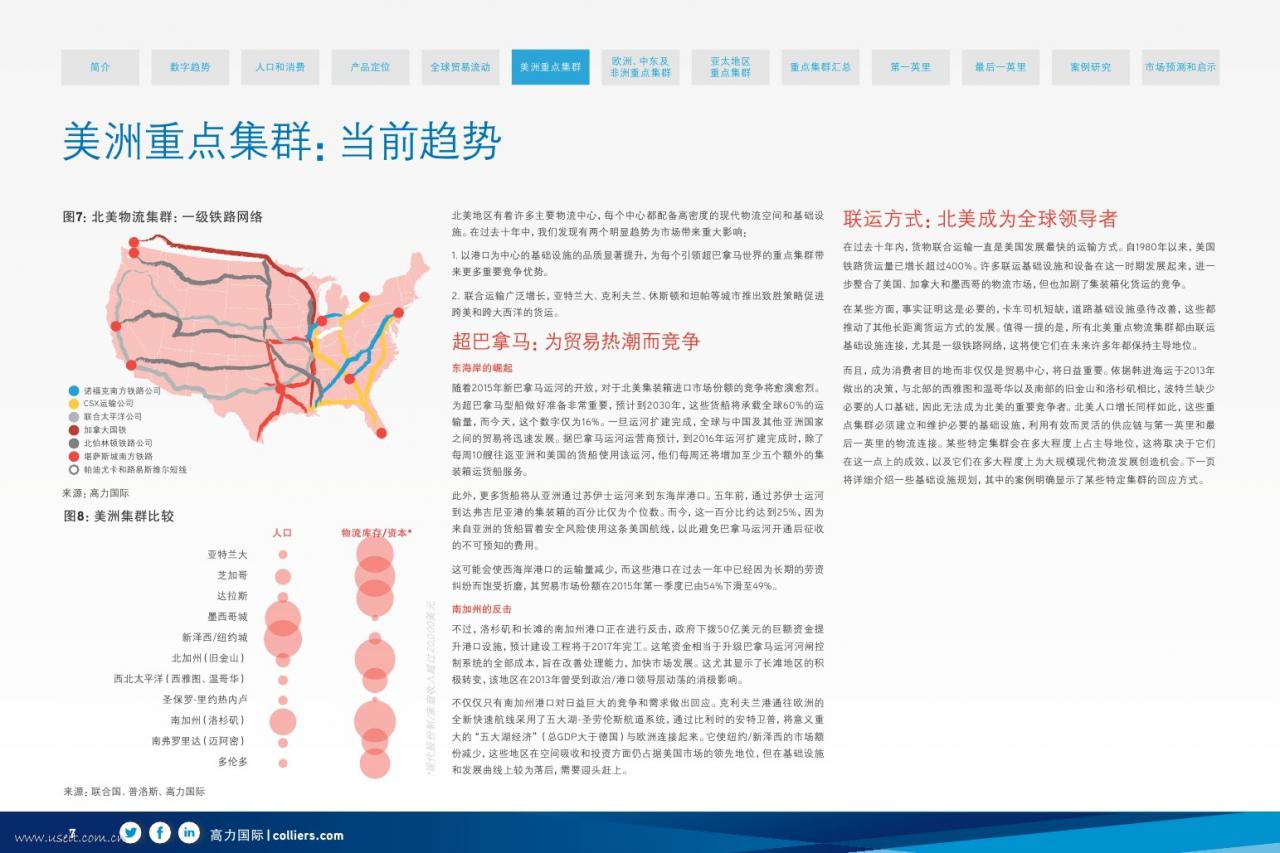Visit the colliers.com link in the footer
The height and width of the screenshot is (853, 1280).
click(x=308, y=835)
